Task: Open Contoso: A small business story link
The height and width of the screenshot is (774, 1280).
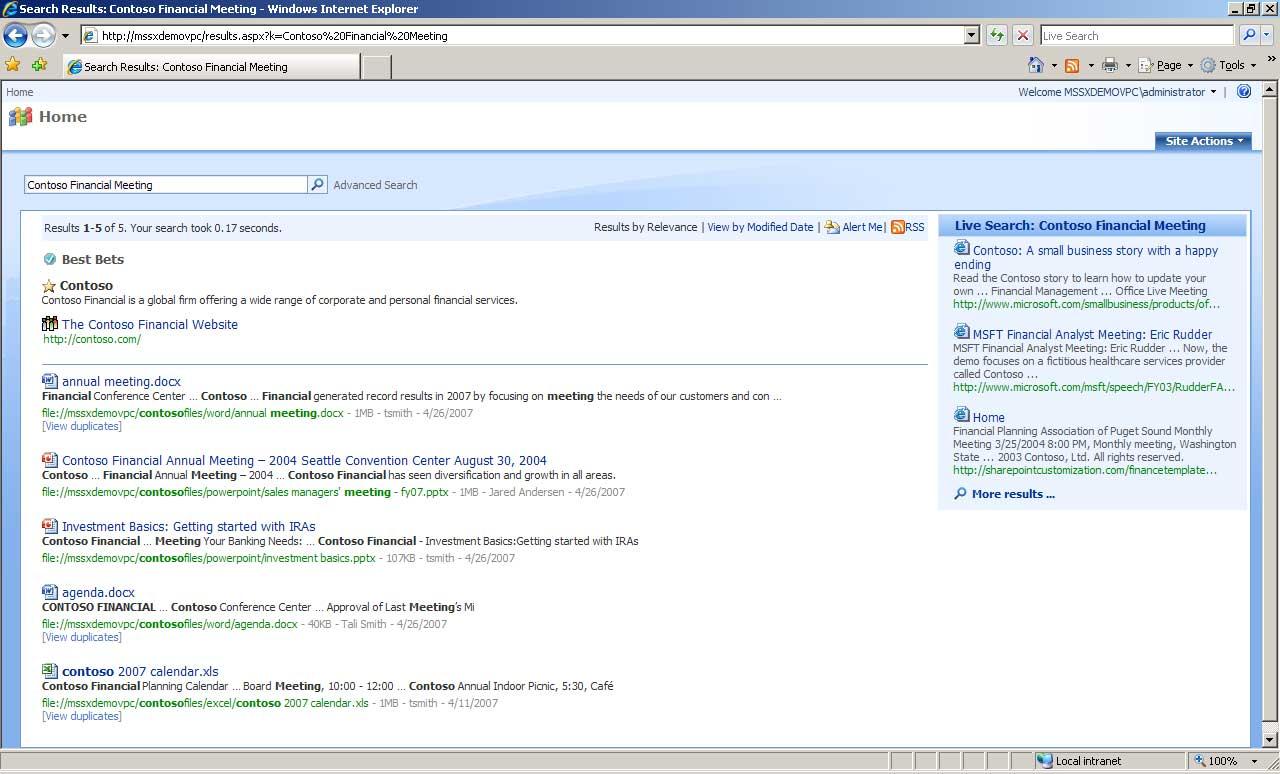Action: point(1086,258)
